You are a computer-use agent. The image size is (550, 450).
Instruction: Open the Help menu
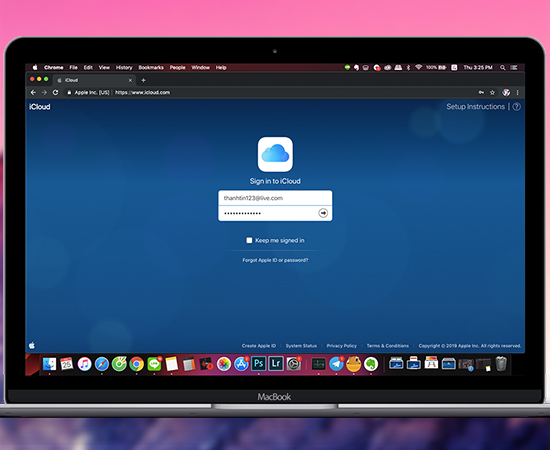point(221,67)
